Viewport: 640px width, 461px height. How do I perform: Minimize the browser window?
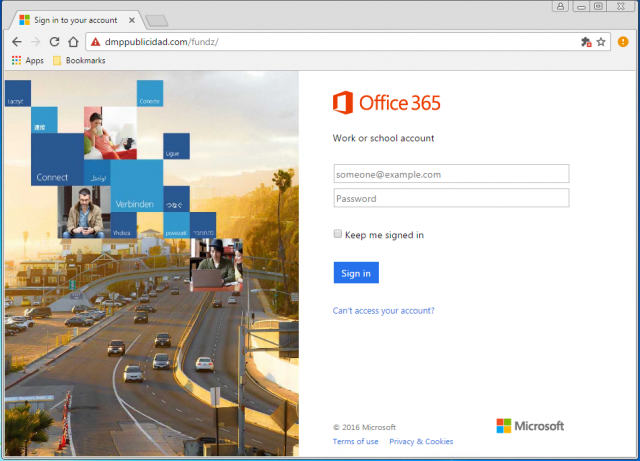pyautogui.click(x=581, y=6)
